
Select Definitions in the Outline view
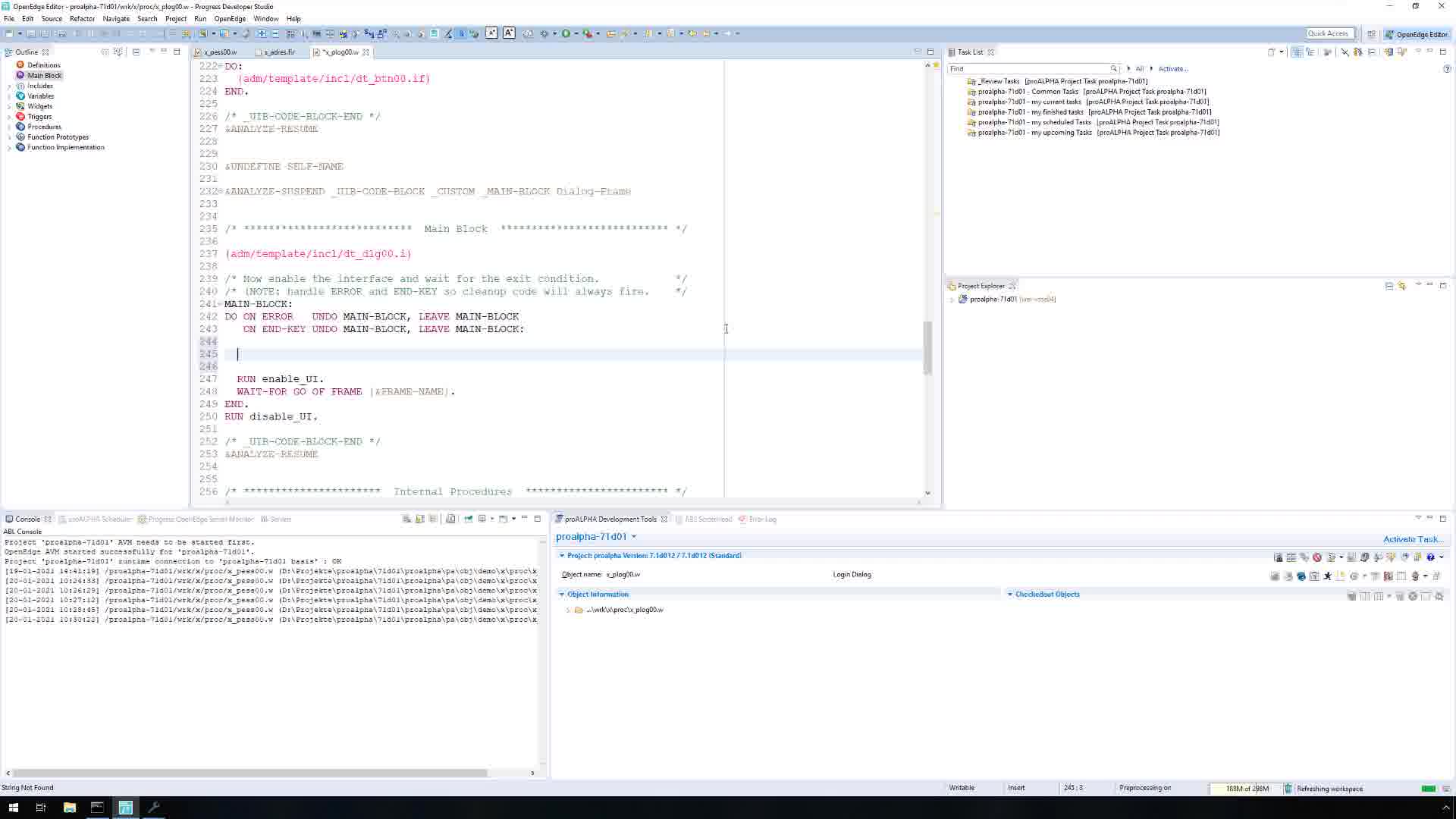coord(44,65)
